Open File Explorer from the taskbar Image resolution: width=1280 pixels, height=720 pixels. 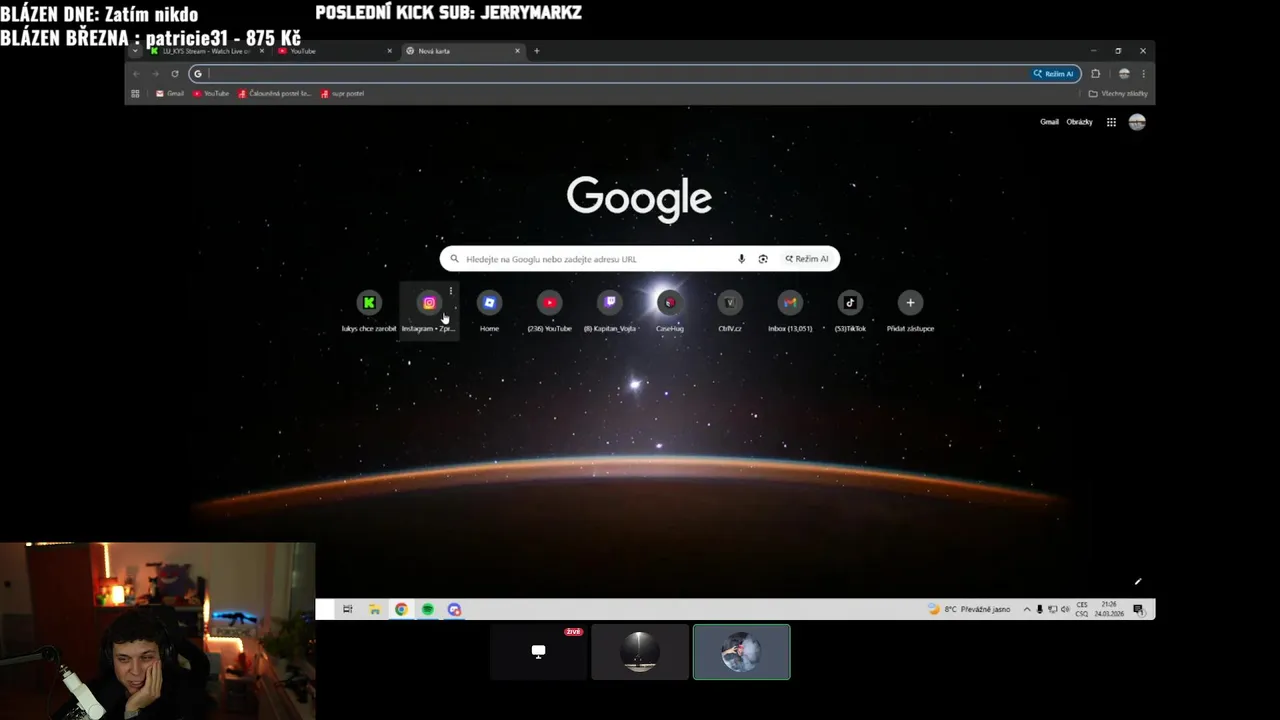pos(375,609)
